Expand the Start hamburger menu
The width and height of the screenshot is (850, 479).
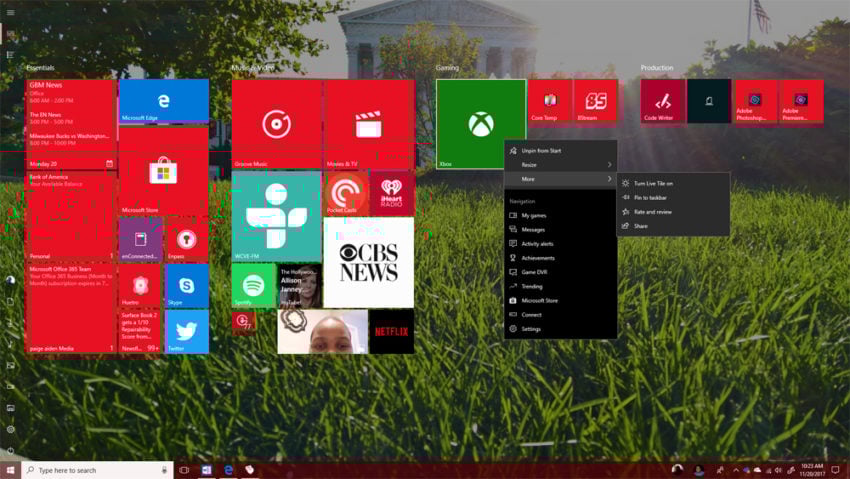pyautogui.click(x=10, y=12)
